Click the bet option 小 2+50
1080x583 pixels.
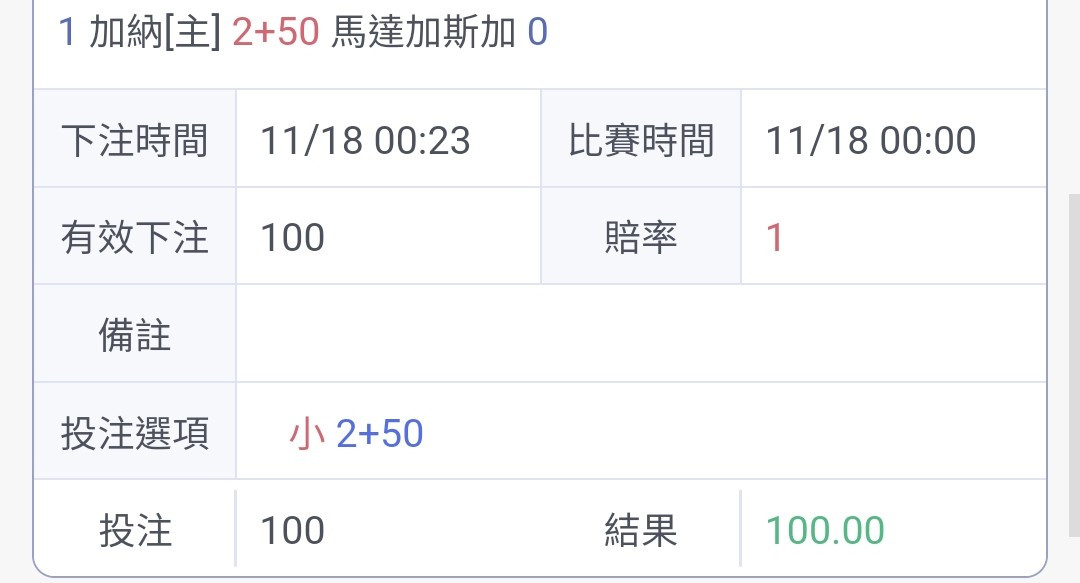pyautogui.click(x=356, y=433)
